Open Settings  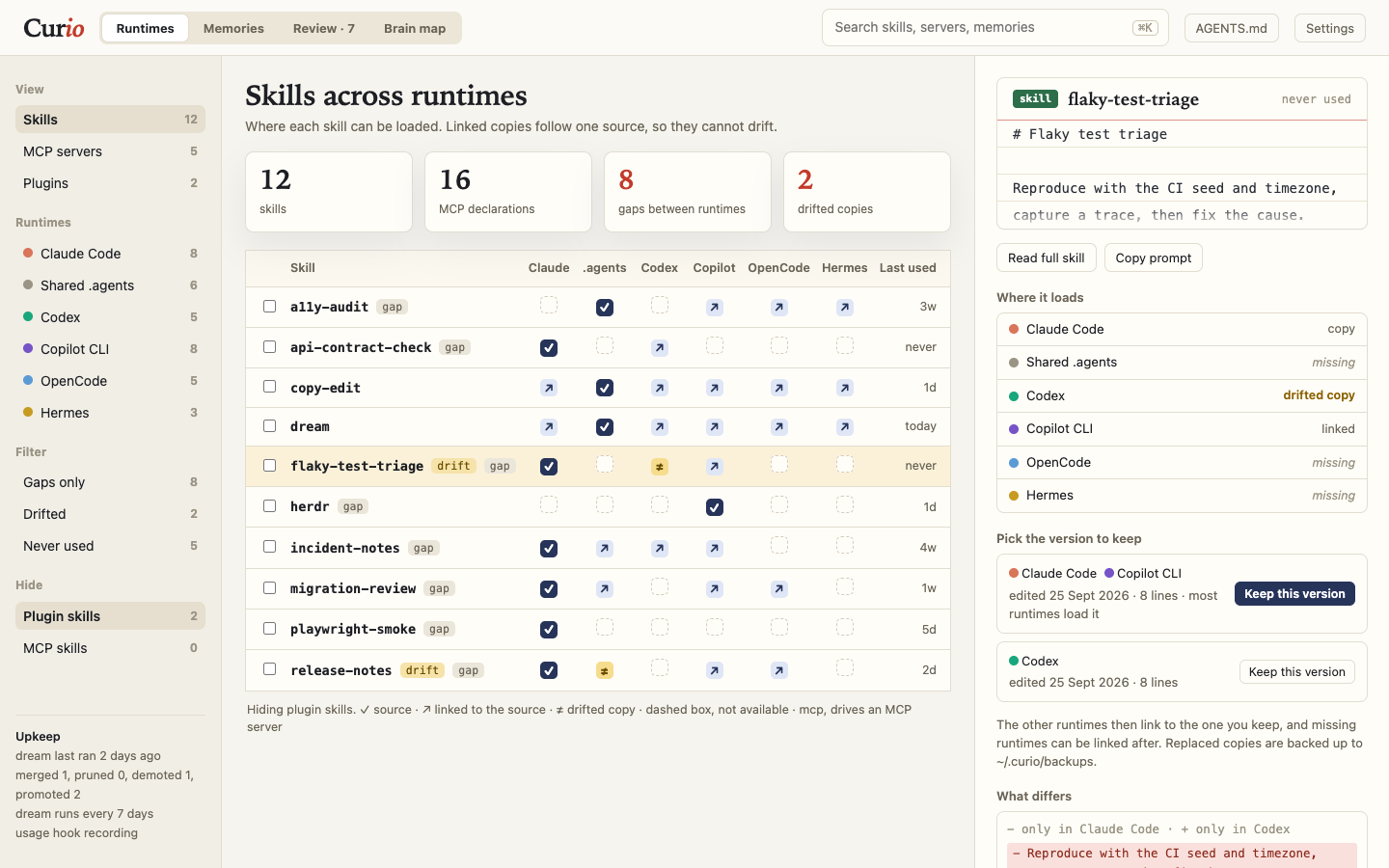coord(1330,28)
